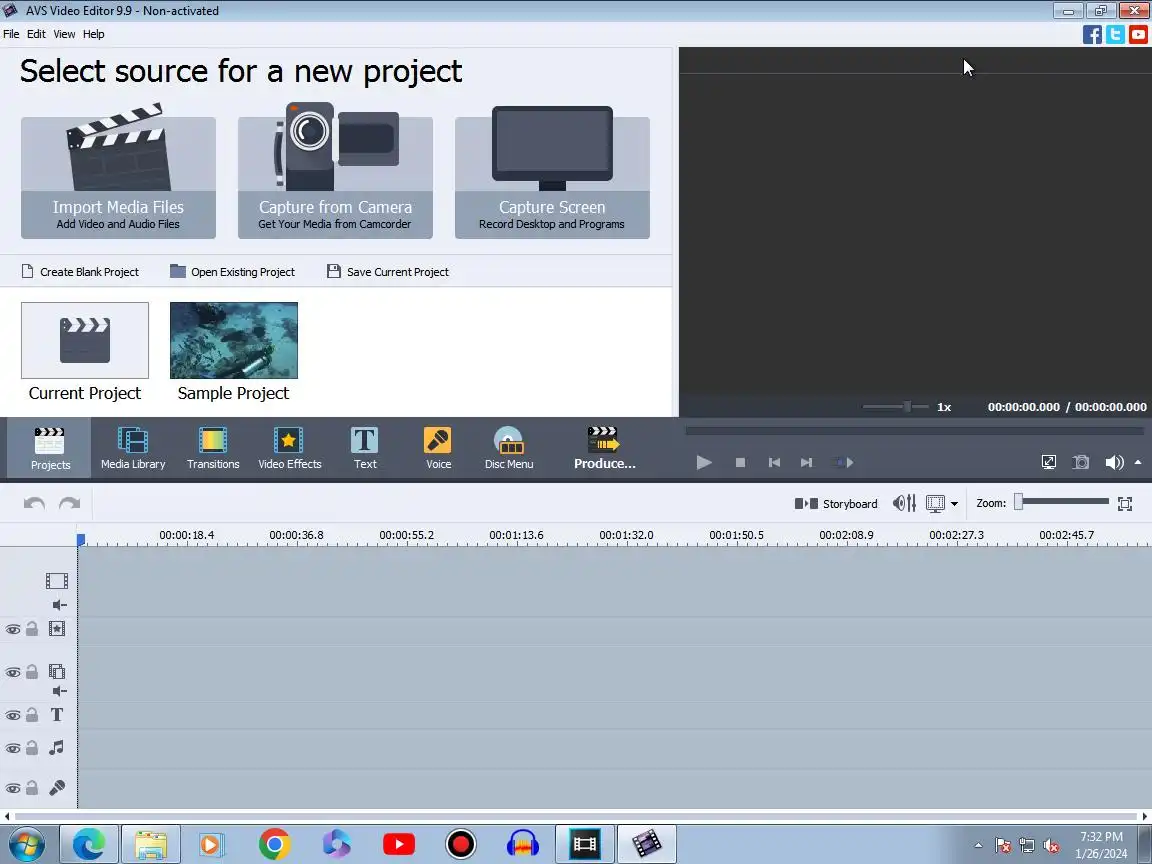Toggle visibility of video effects track
Screen dimensions: 1152x864
point(12,630)
